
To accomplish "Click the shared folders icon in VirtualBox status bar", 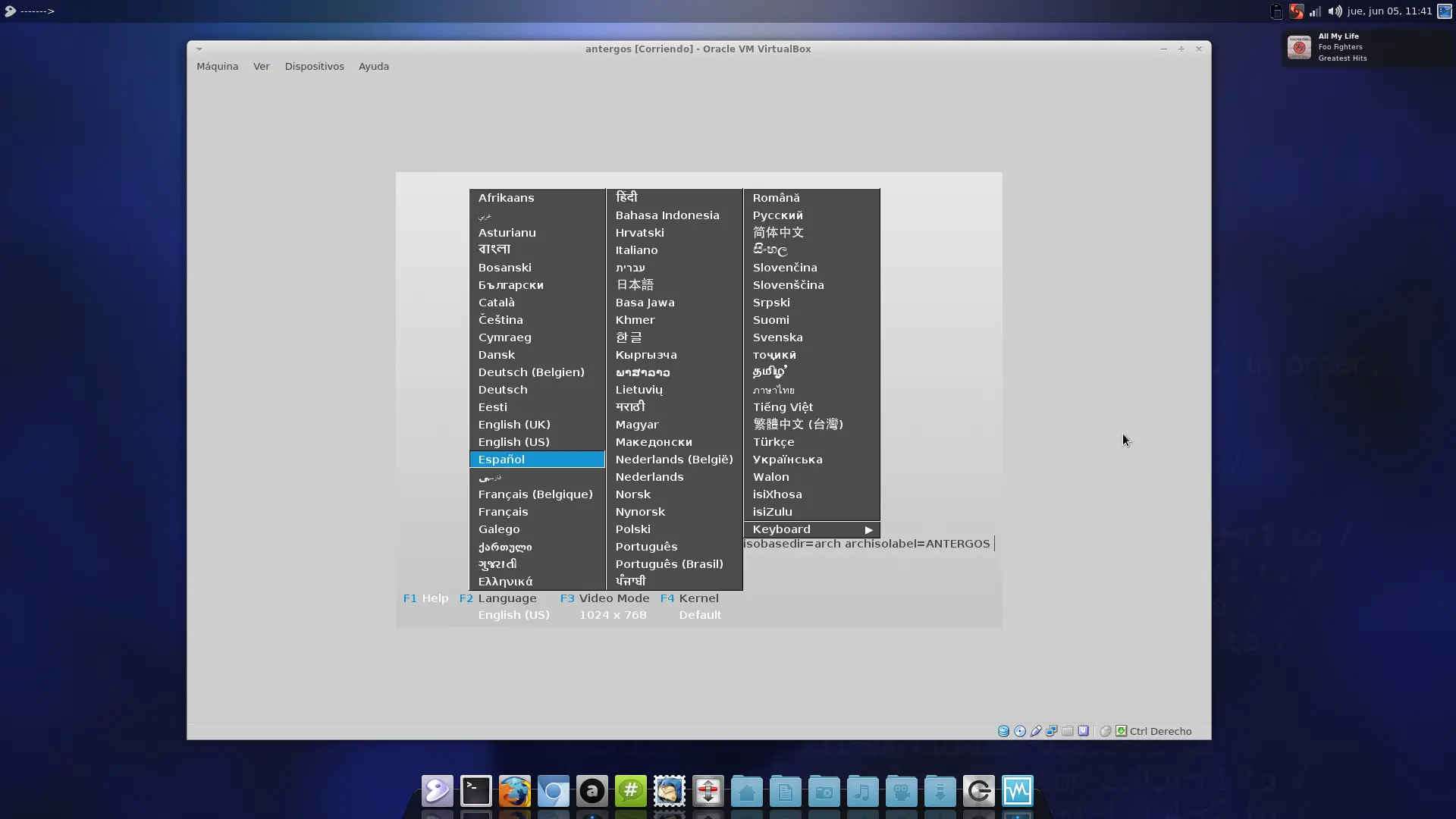I will [x=1068, y=731].
